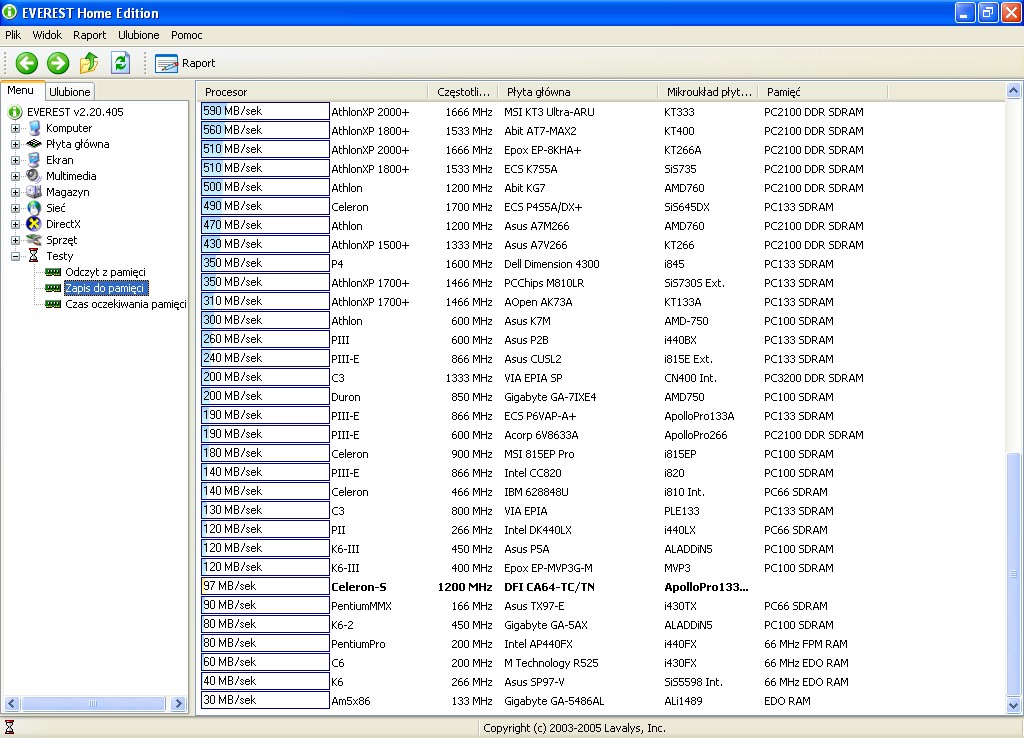This screenshot has height=738, width=1024.
Task: Select the Multimedia icon
Action: pos(34,176)
